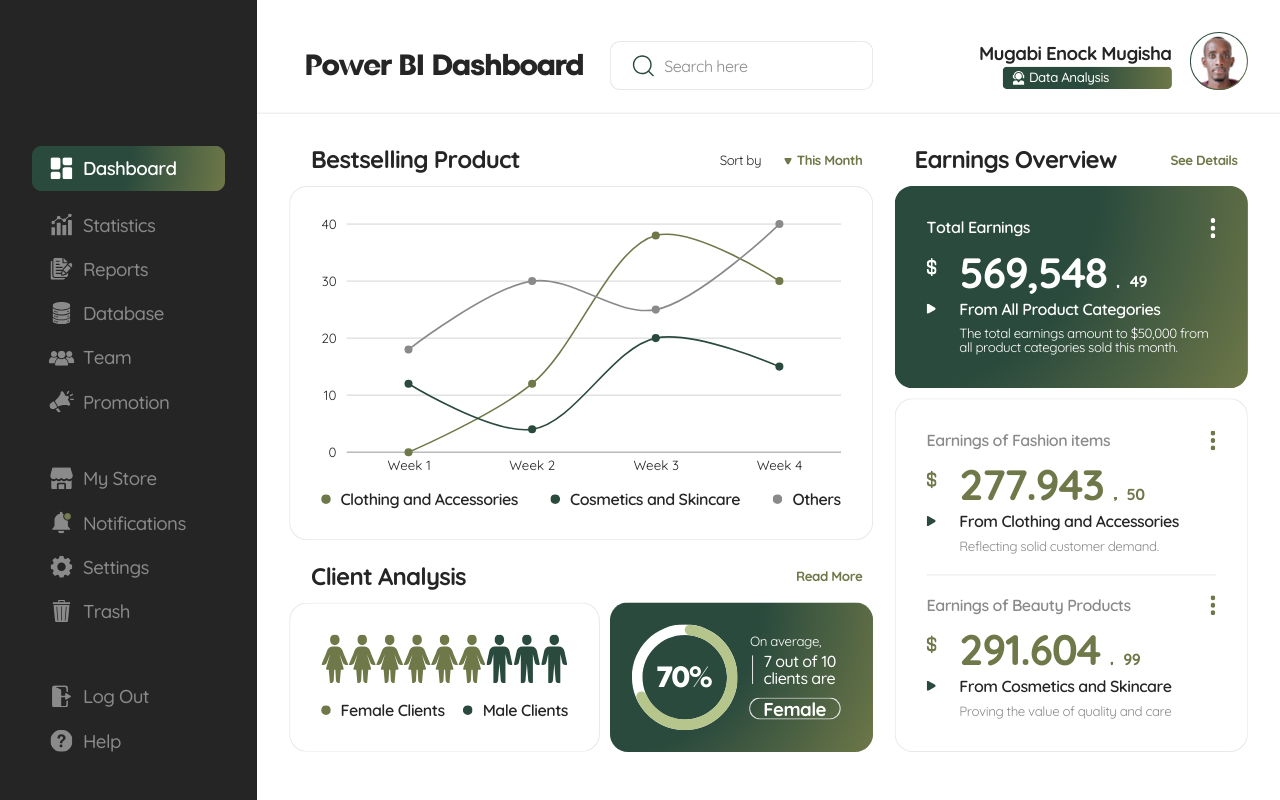The height and width of the screenshot is (800, 1280).
Task: Open Earnings of Beauty Products three-dot menu
Action: 1212,605
